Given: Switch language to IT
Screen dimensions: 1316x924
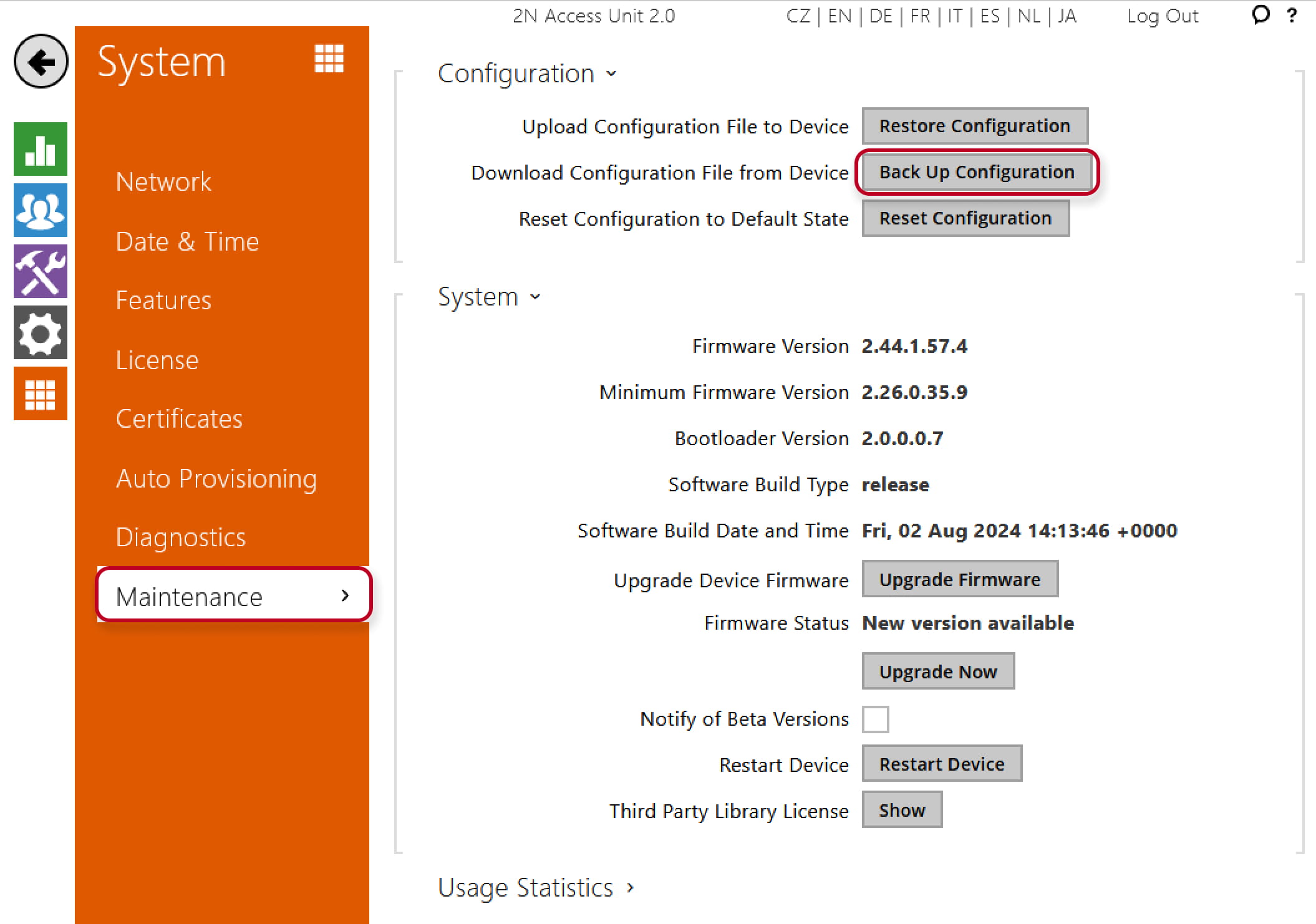Looking at the screenshot, I should click(x=955, y=16).
